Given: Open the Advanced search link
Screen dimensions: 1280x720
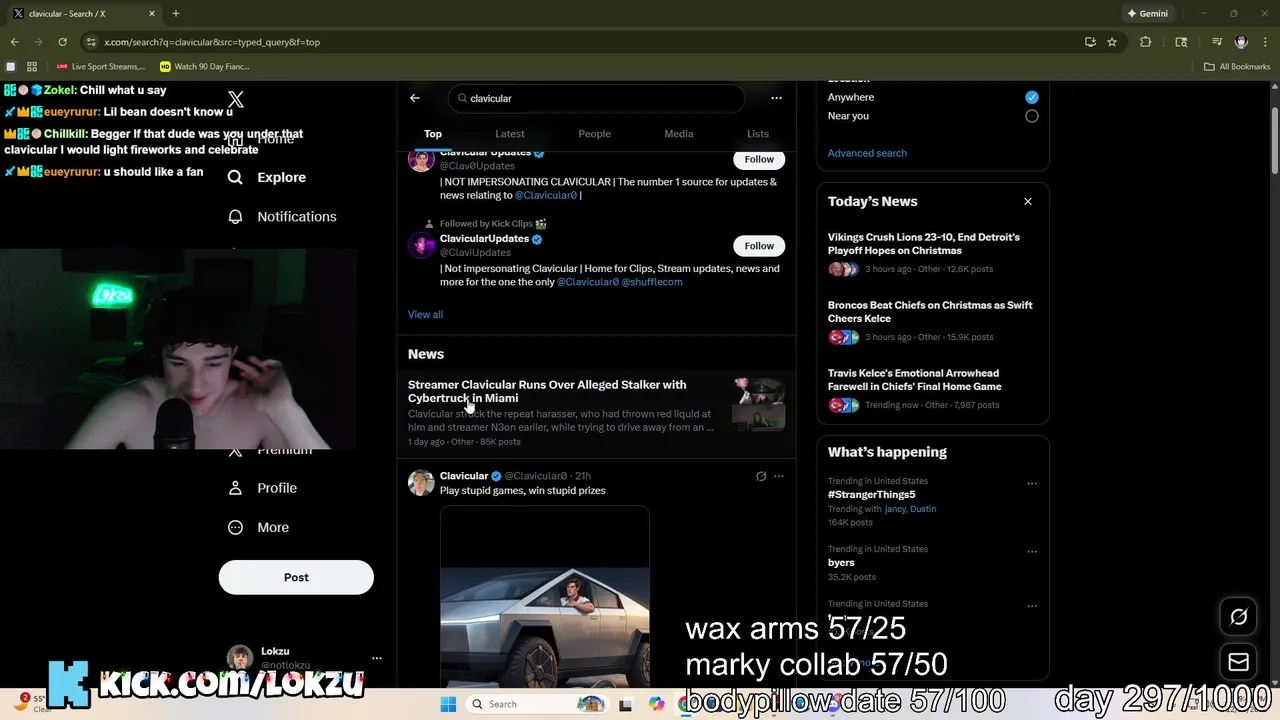Looking at the screenshot, I should coord(867,153).
